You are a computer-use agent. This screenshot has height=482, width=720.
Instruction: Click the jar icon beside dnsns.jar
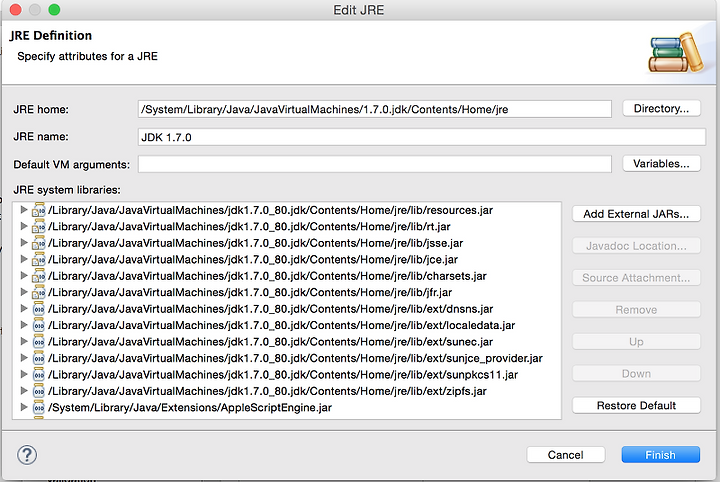[39, 309]
